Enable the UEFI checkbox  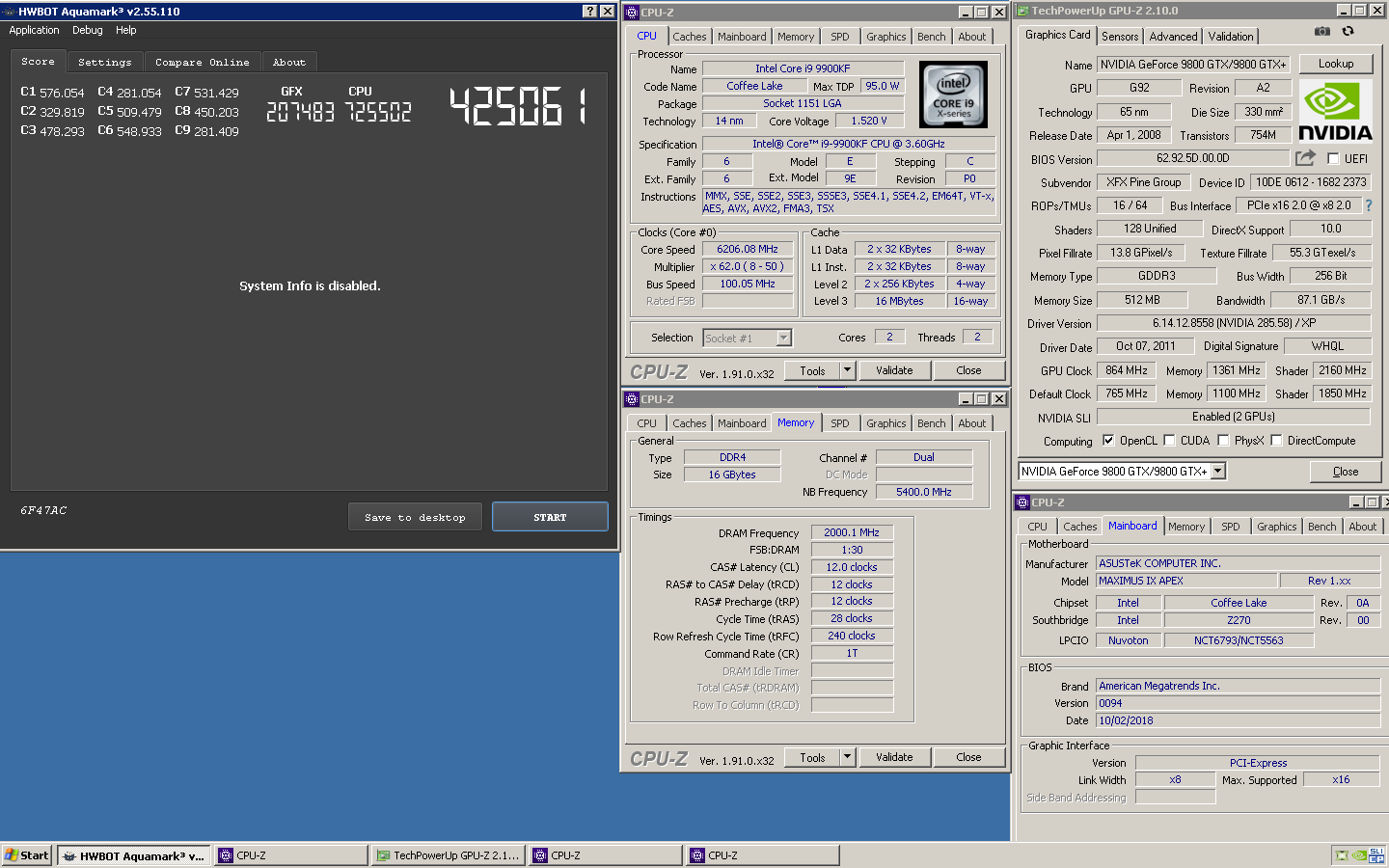(x=1333, y=158)
